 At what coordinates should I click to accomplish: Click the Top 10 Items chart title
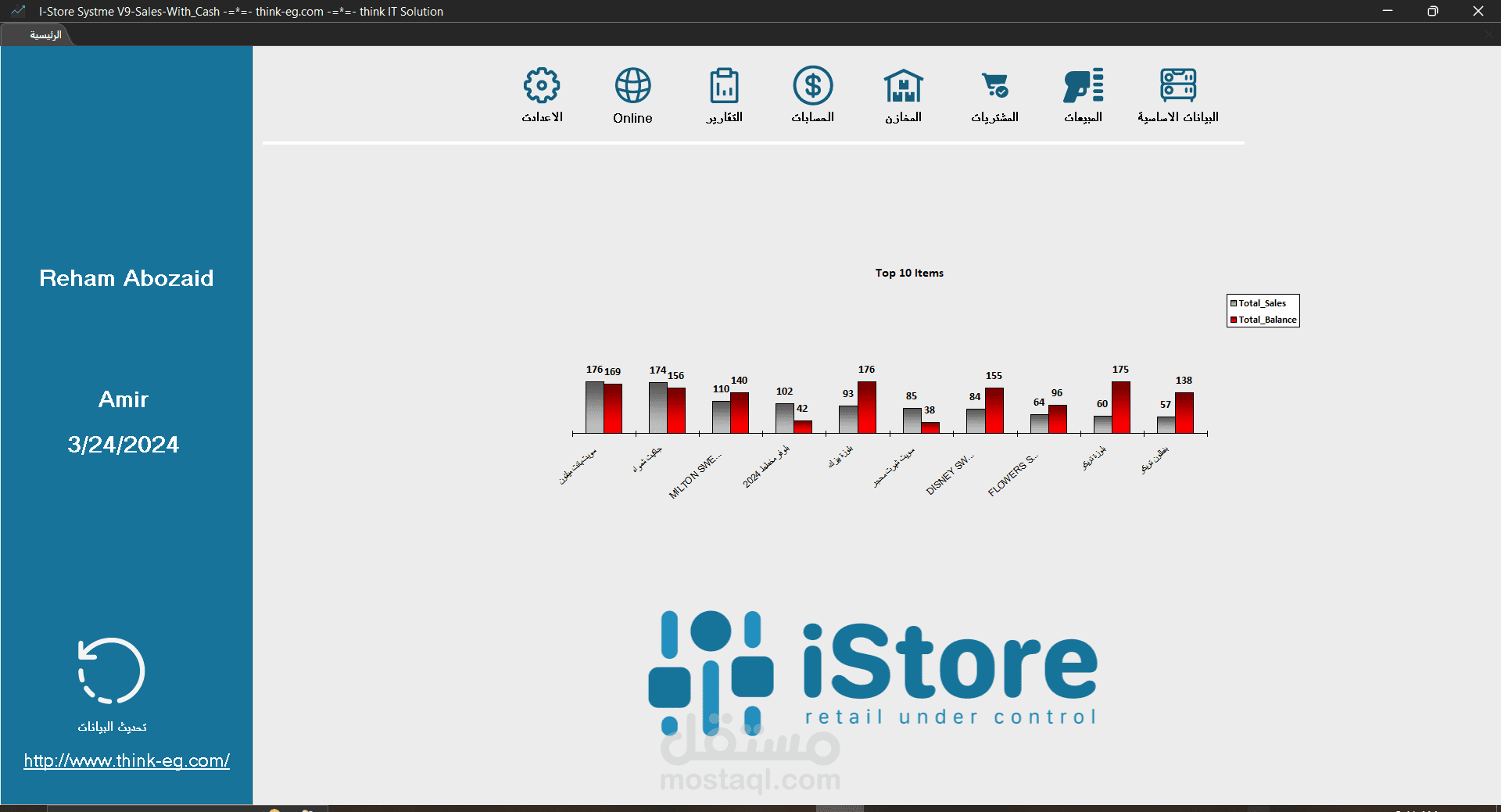tap(909, 273)
